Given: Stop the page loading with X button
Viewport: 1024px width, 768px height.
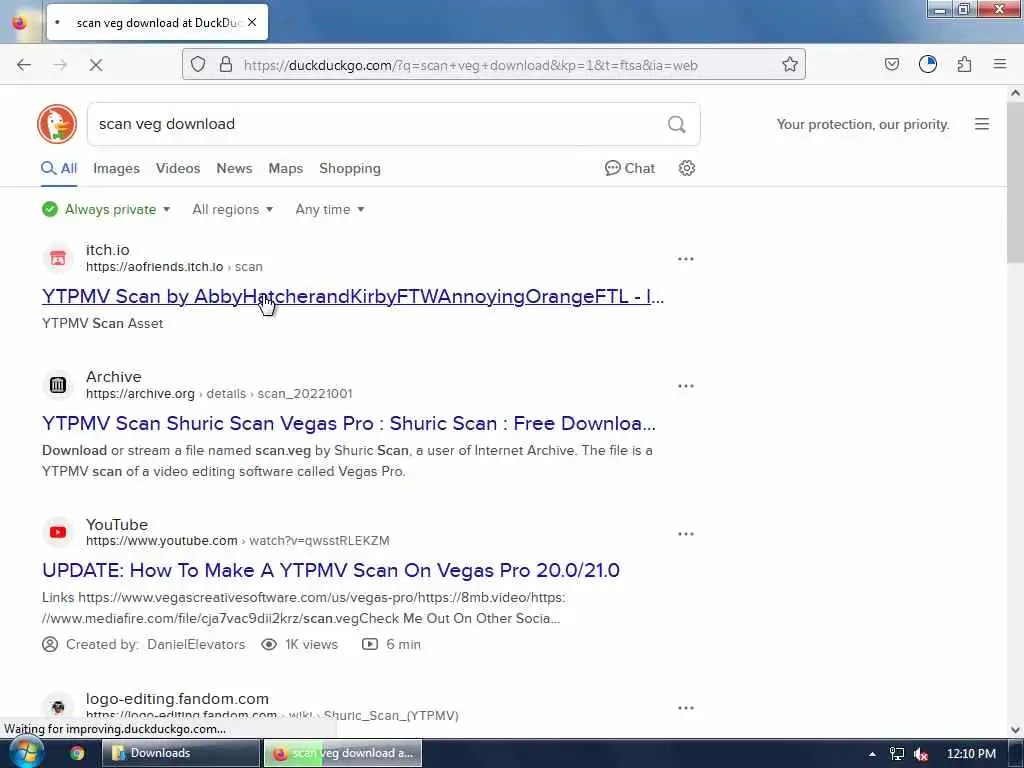Looking at the screenshot, I should point(96,65).
